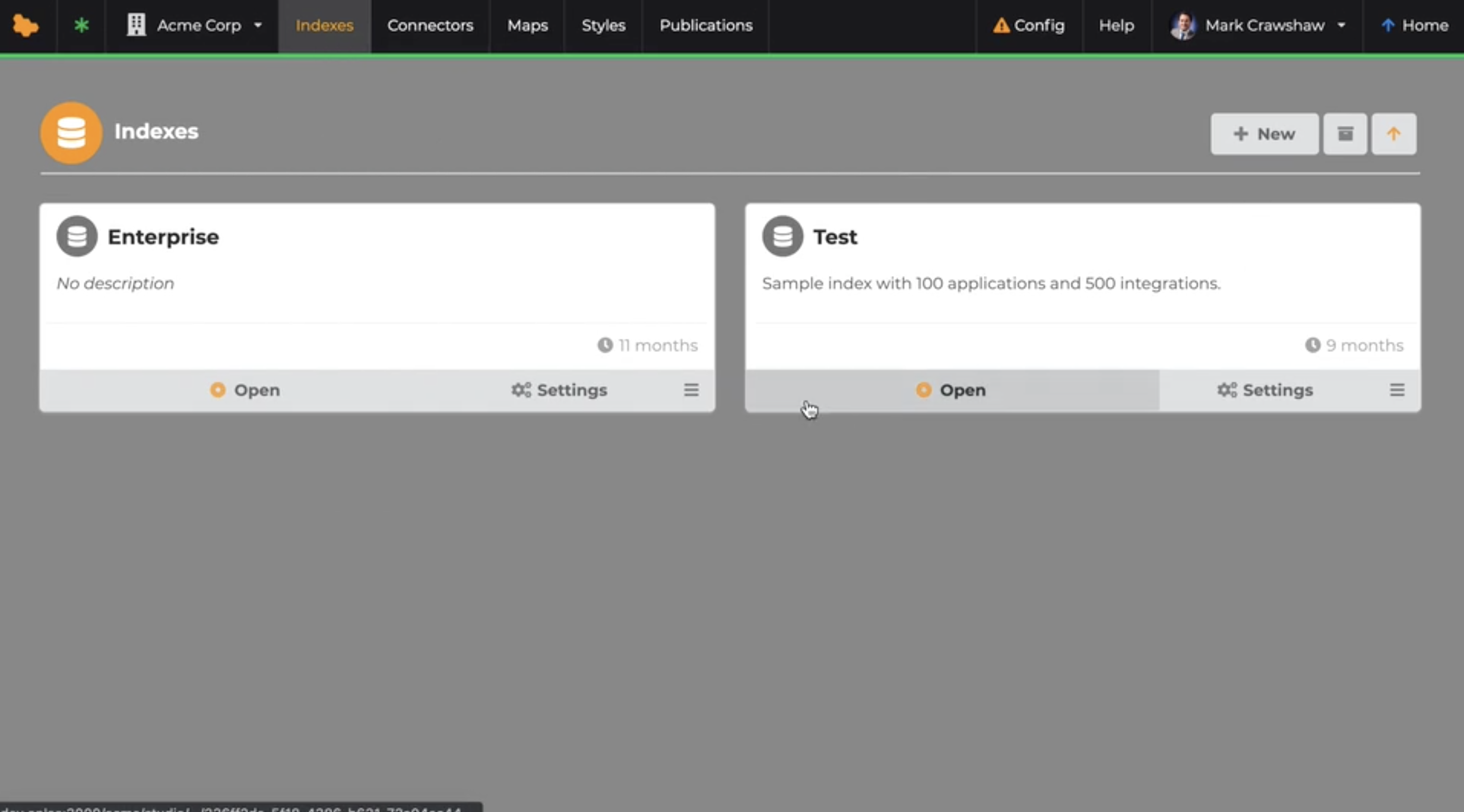Click the Test '9 months' timestamp
Viewport: 1464px width, 812px height.
(1354, 345)
